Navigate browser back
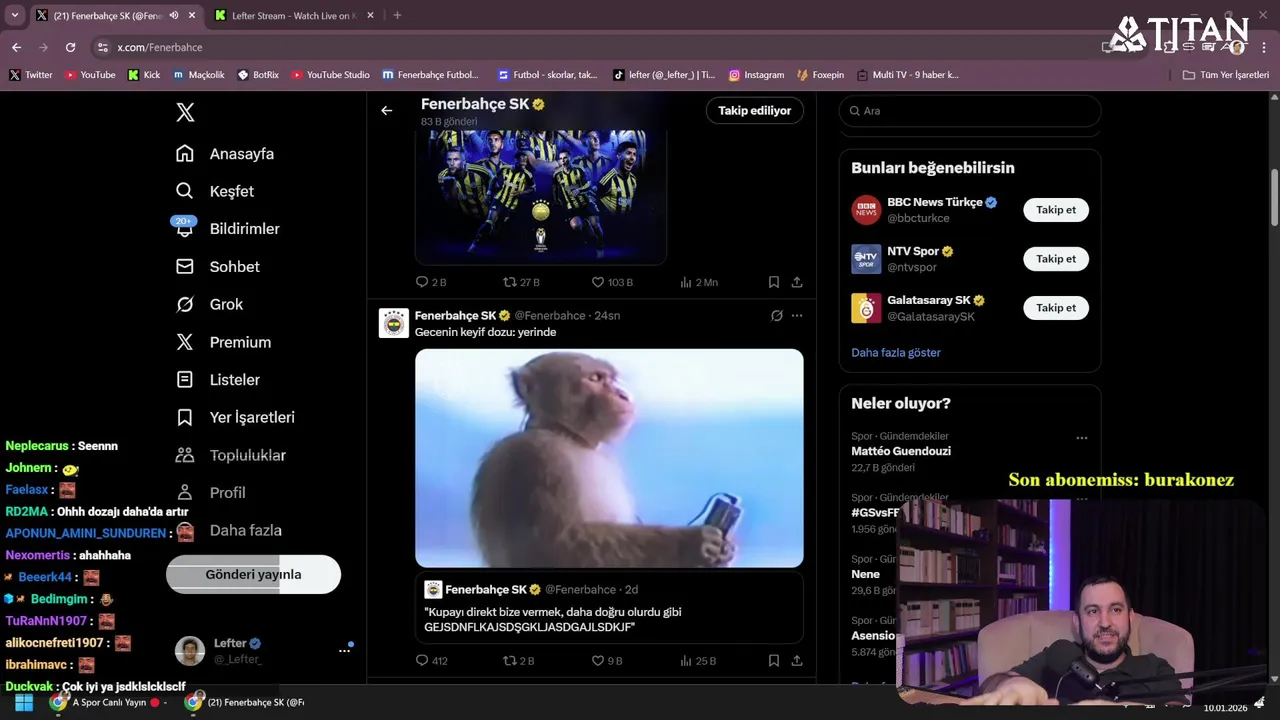 pyautogui.click(x=16, y=47)
